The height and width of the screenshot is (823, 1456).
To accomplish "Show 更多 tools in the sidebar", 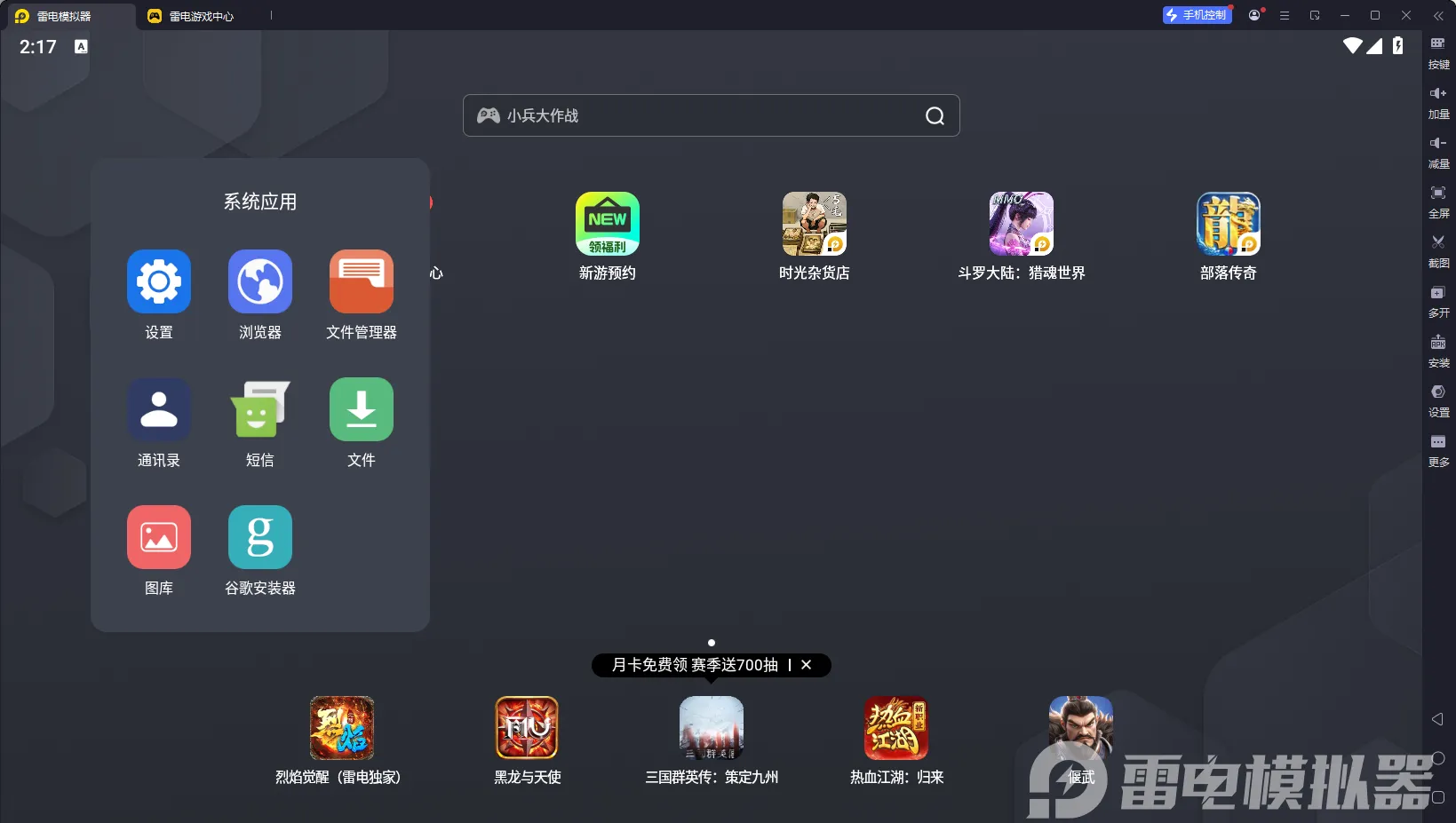I will (1439, 451).
